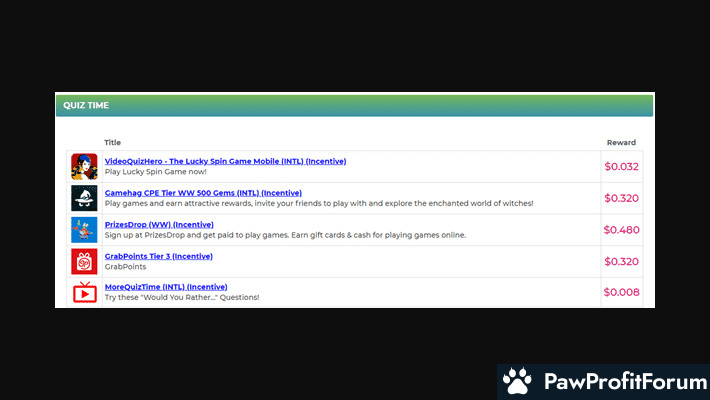Click the $0.480 reward for PrizesDrop
Screen dimensions: 710x400
tap(621, 230)
